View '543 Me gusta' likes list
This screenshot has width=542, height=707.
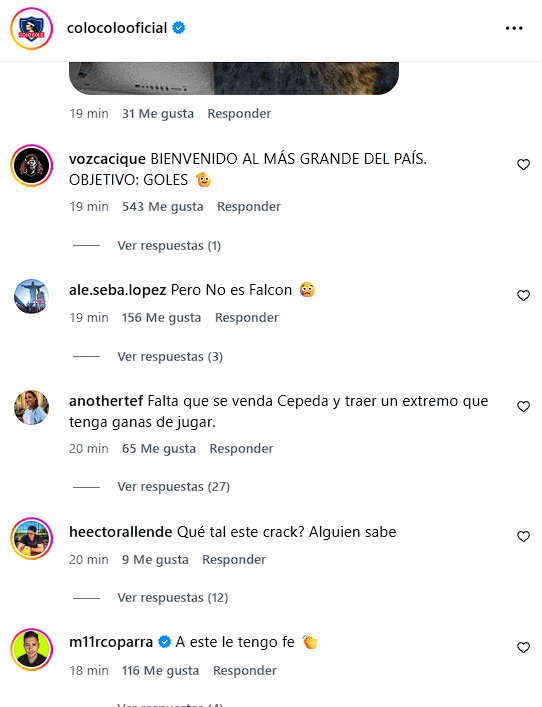tap(163, 207)
